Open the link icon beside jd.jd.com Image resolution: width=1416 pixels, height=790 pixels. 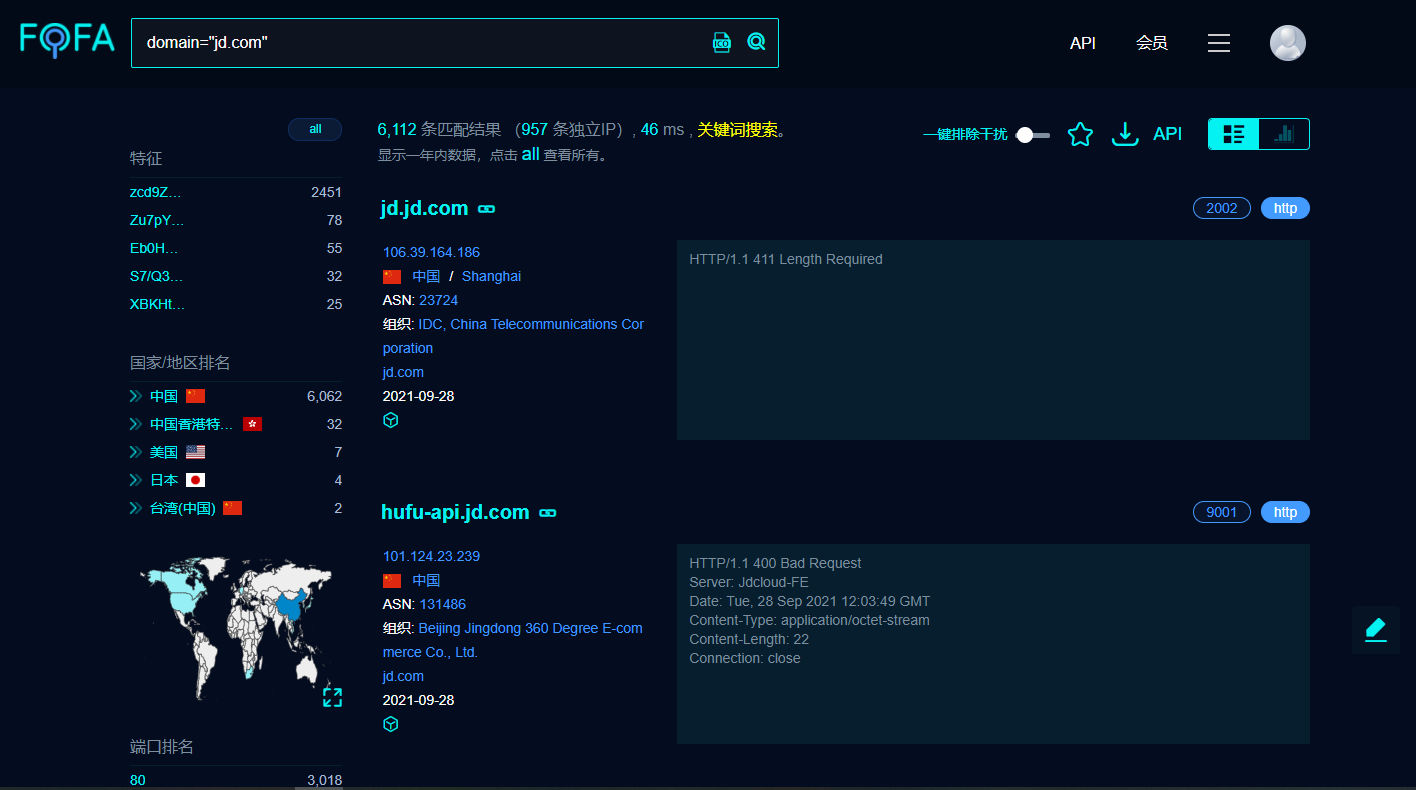[x=487, y=209]
